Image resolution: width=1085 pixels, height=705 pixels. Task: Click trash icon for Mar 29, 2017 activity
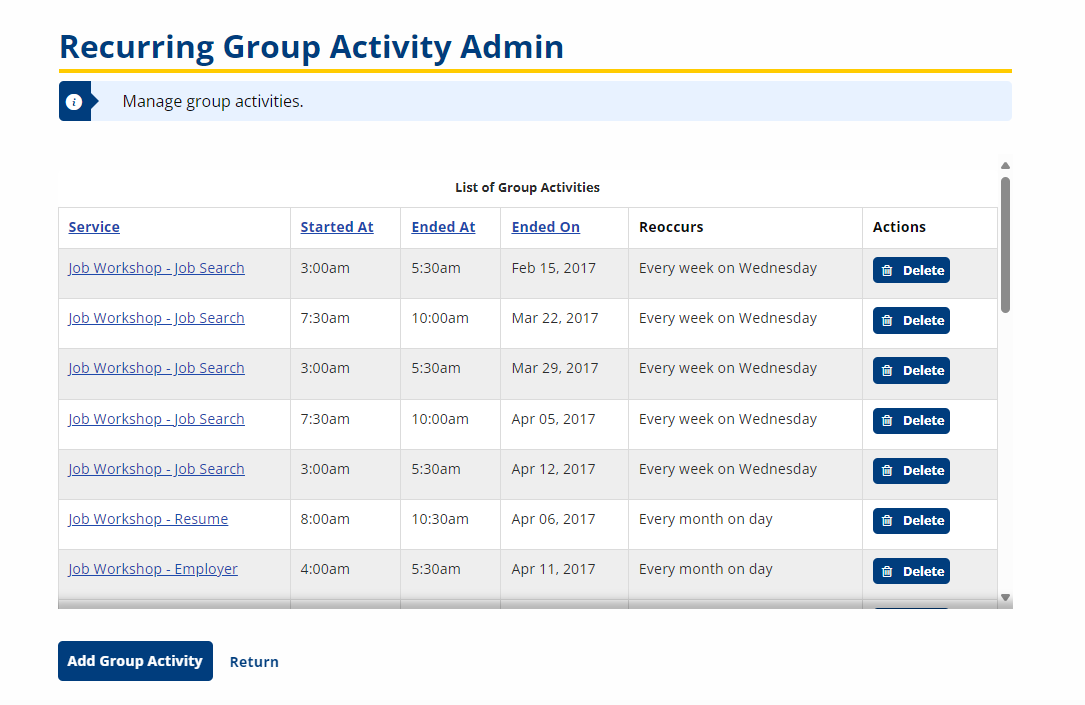click(887, 371)
